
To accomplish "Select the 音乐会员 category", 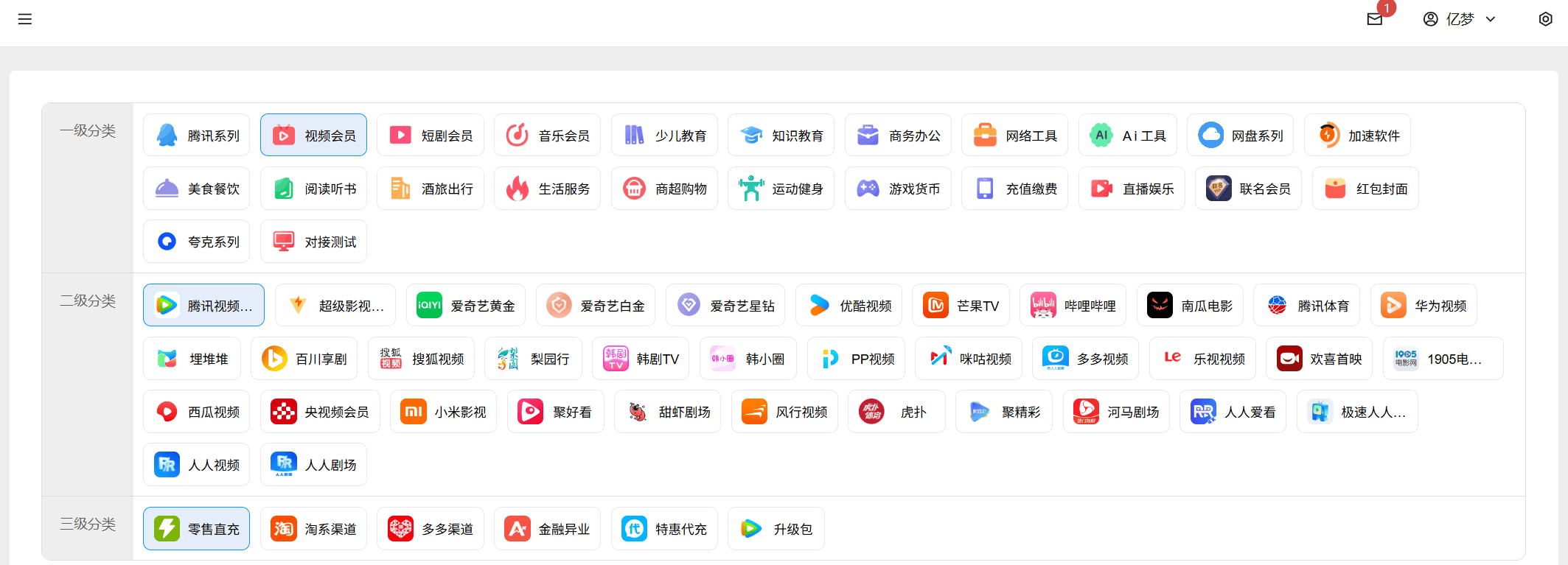I will pyautogui.click(x=547, y=136).
